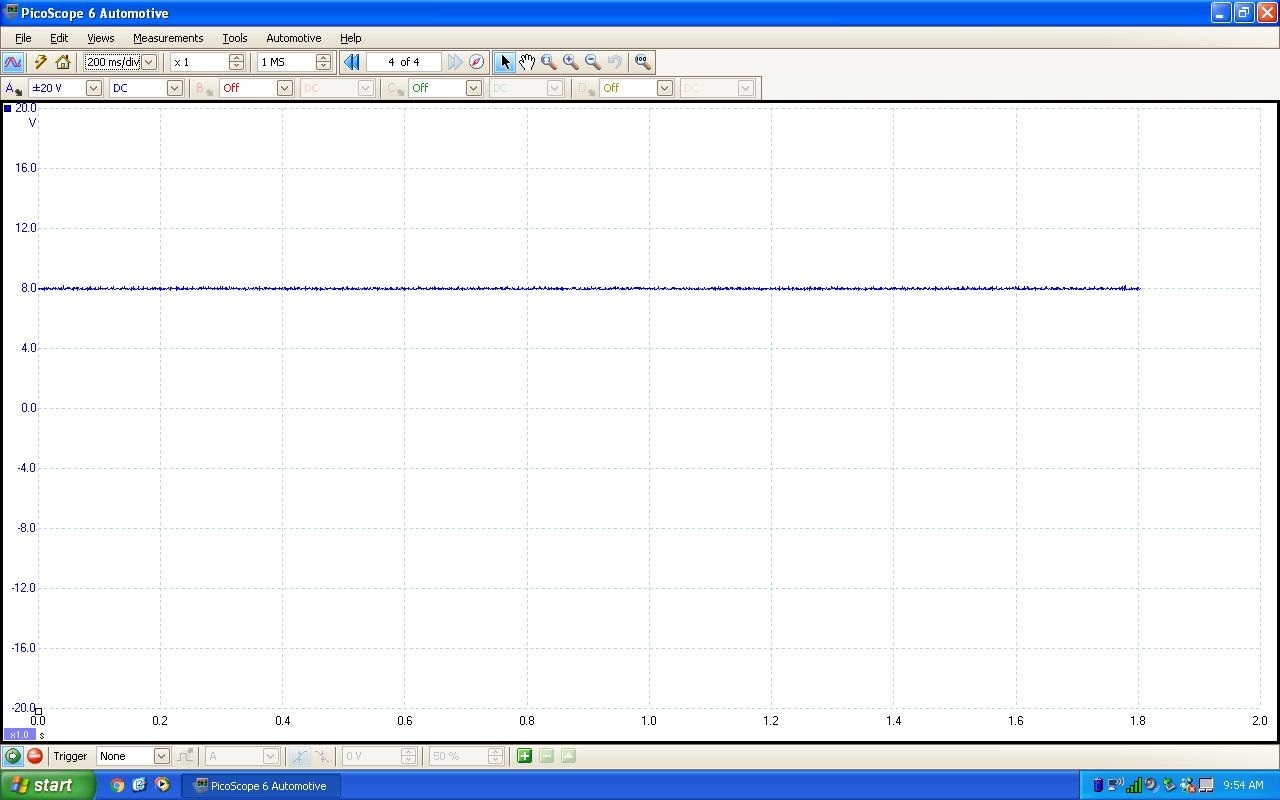Click the zoom factor field x 1
1280x800 pixels.
point(199,62)
